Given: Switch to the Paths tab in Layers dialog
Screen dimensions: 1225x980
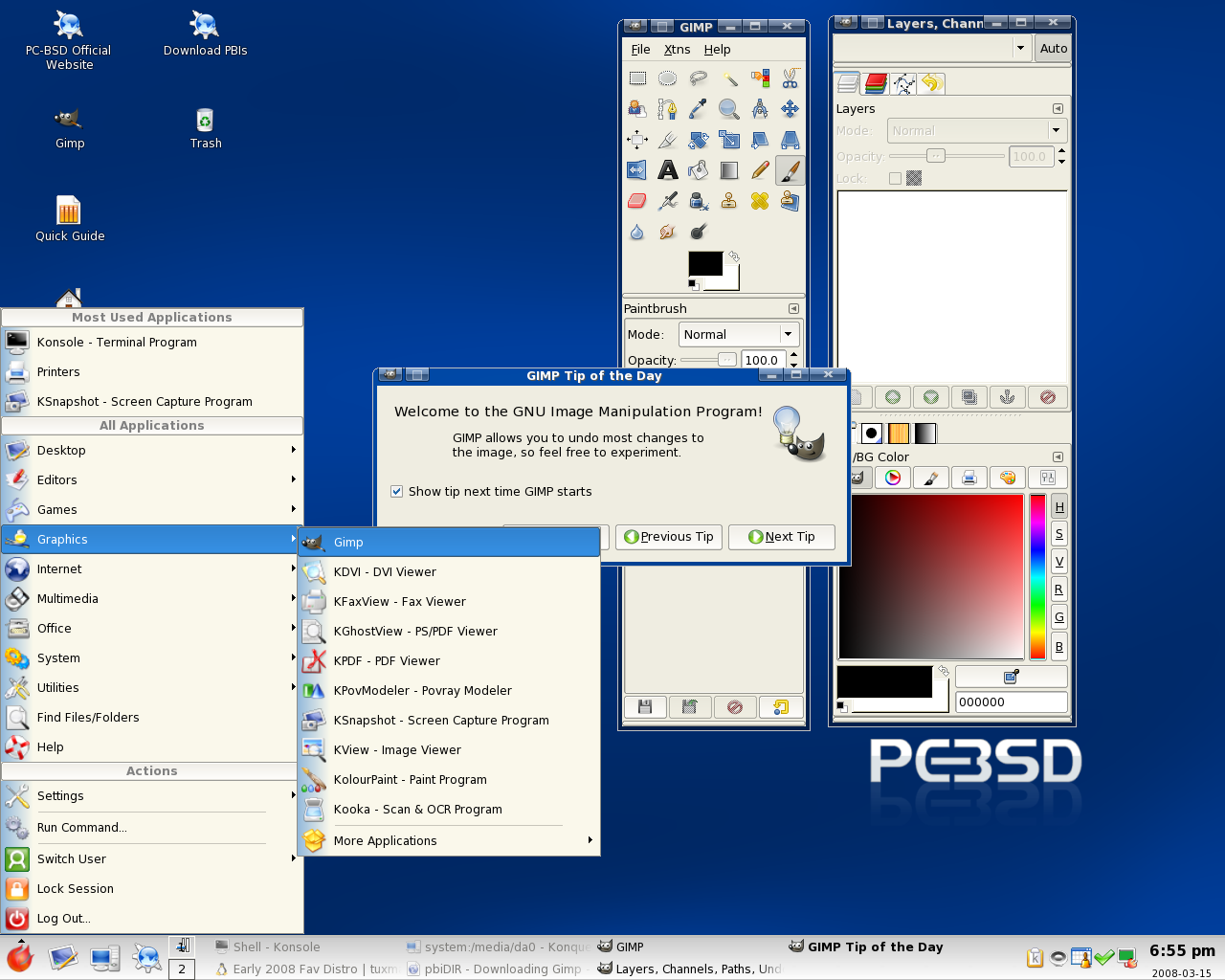Looking at the screenshot, I should 904,83.
